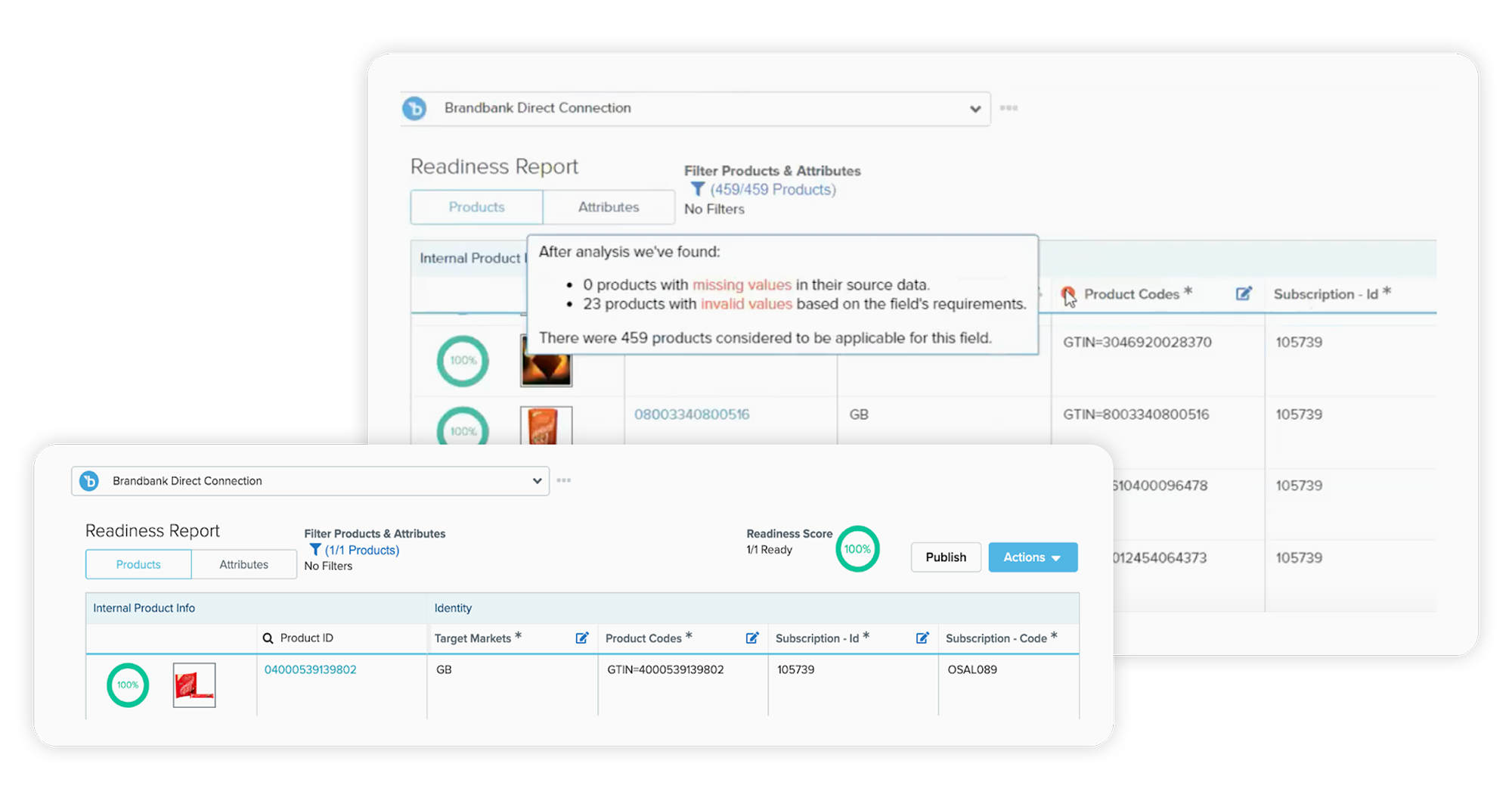Select the OSAL089 cell
Viewport: 1512px width, 804px height.
pos(972,669)
